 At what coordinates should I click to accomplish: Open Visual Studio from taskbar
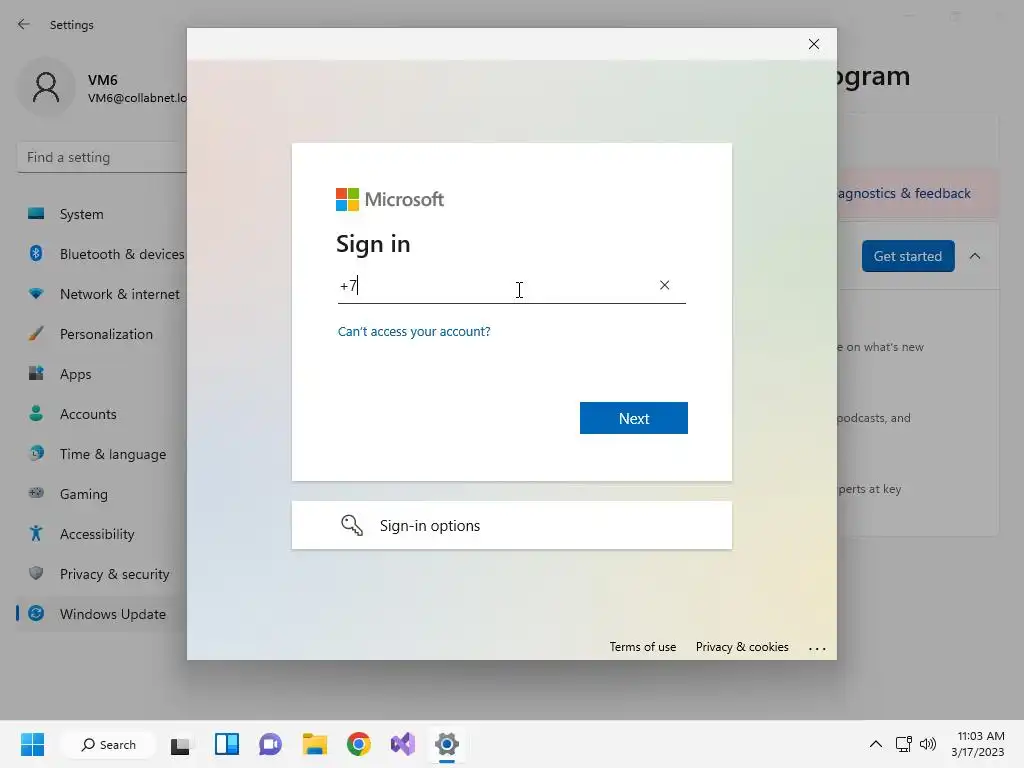pos(403,744)
